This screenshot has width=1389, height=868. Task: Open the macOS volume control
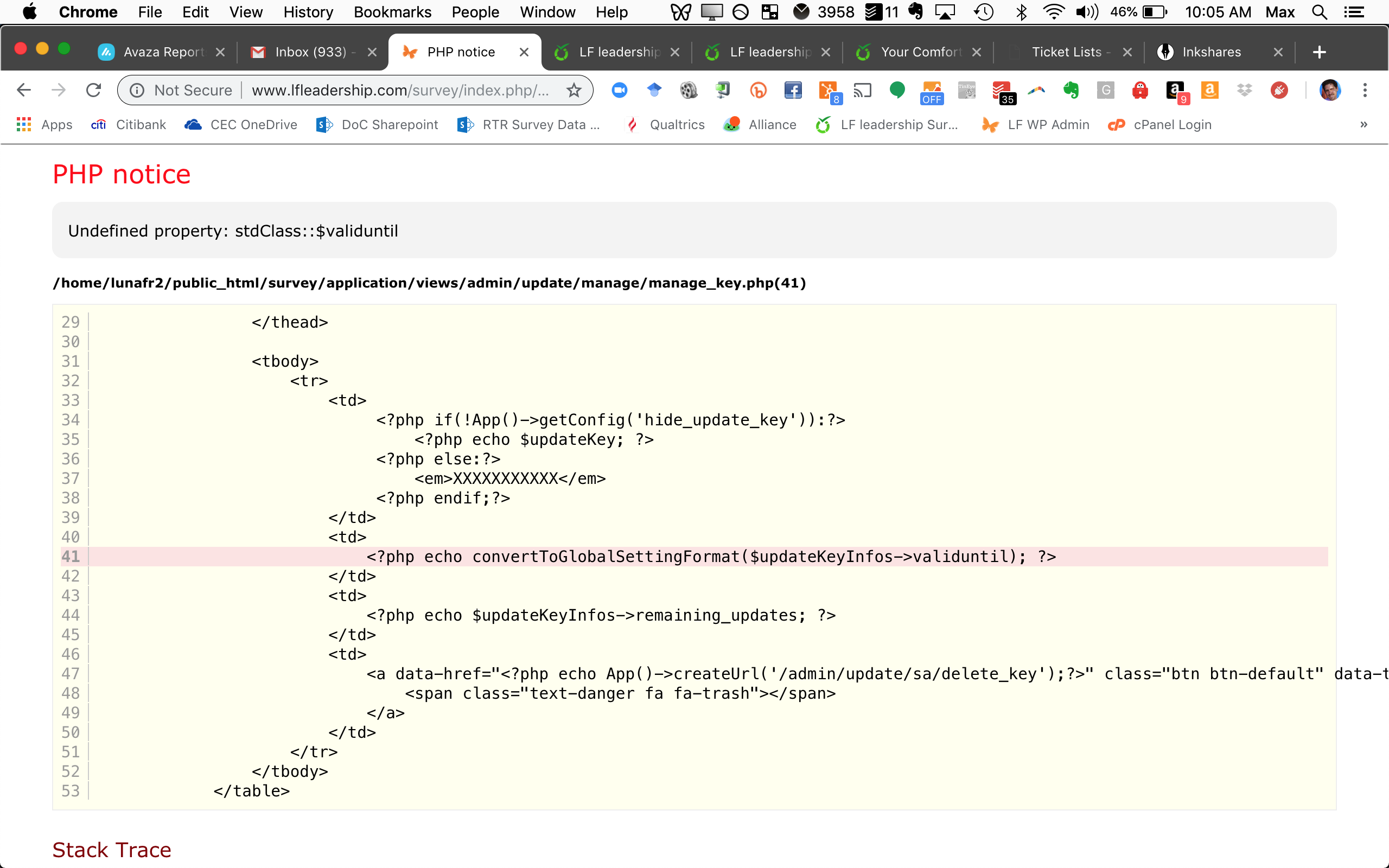coord(1087,12)
